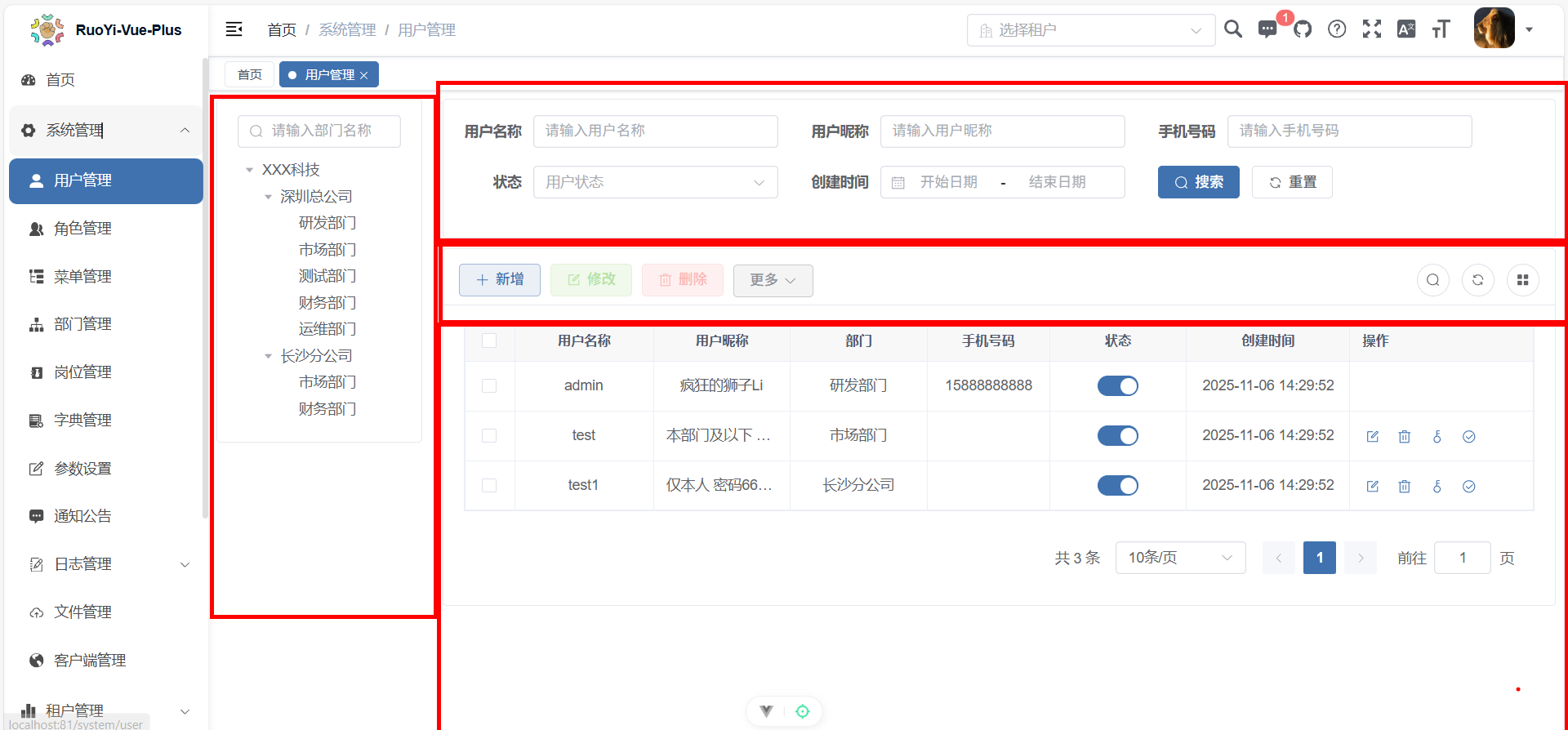Check the checkbox for test user row

[x=489, y=436]
